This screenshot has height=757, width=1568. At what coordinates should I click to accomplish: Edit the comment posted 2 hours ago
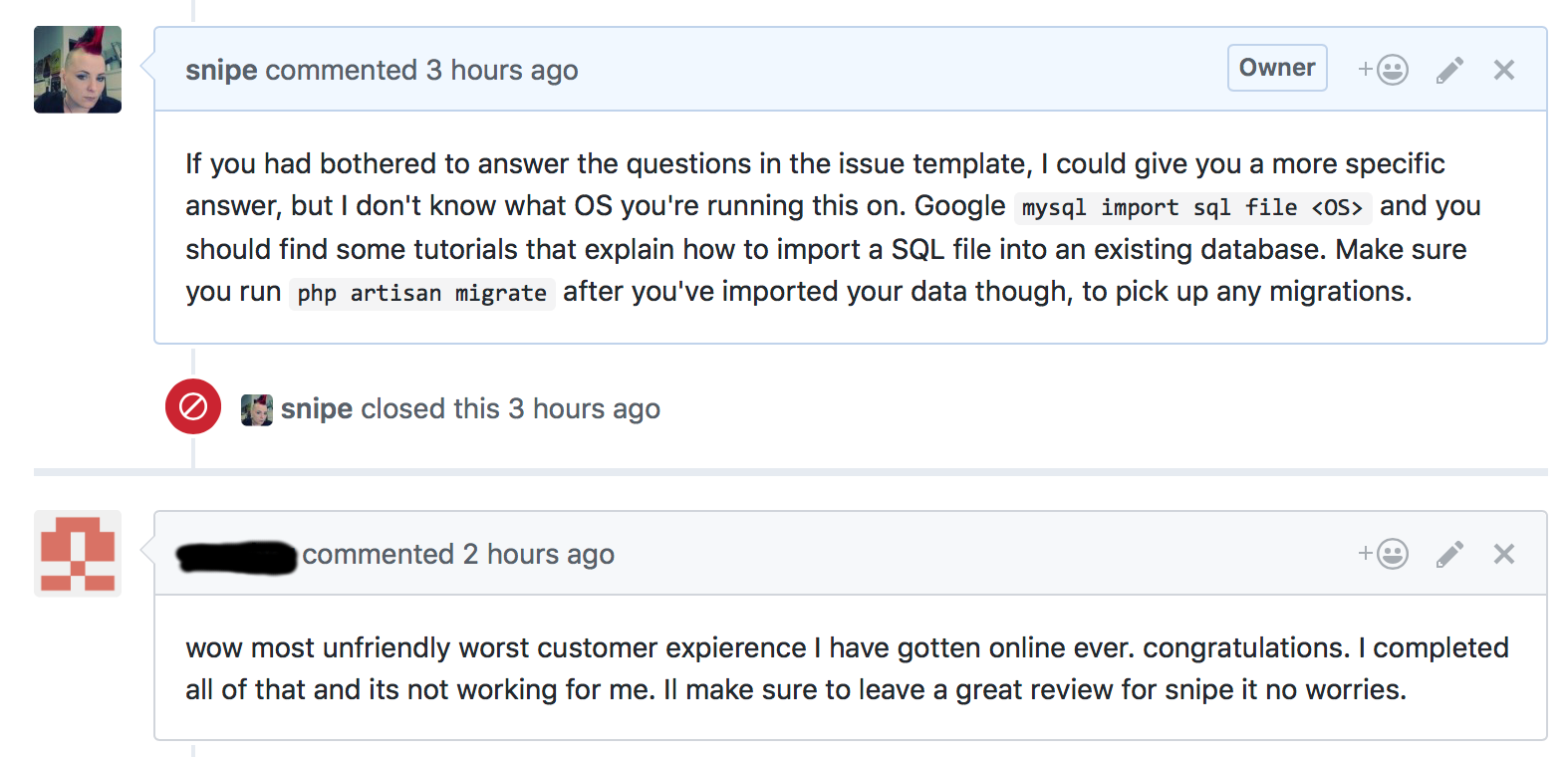coord(1449,554)
